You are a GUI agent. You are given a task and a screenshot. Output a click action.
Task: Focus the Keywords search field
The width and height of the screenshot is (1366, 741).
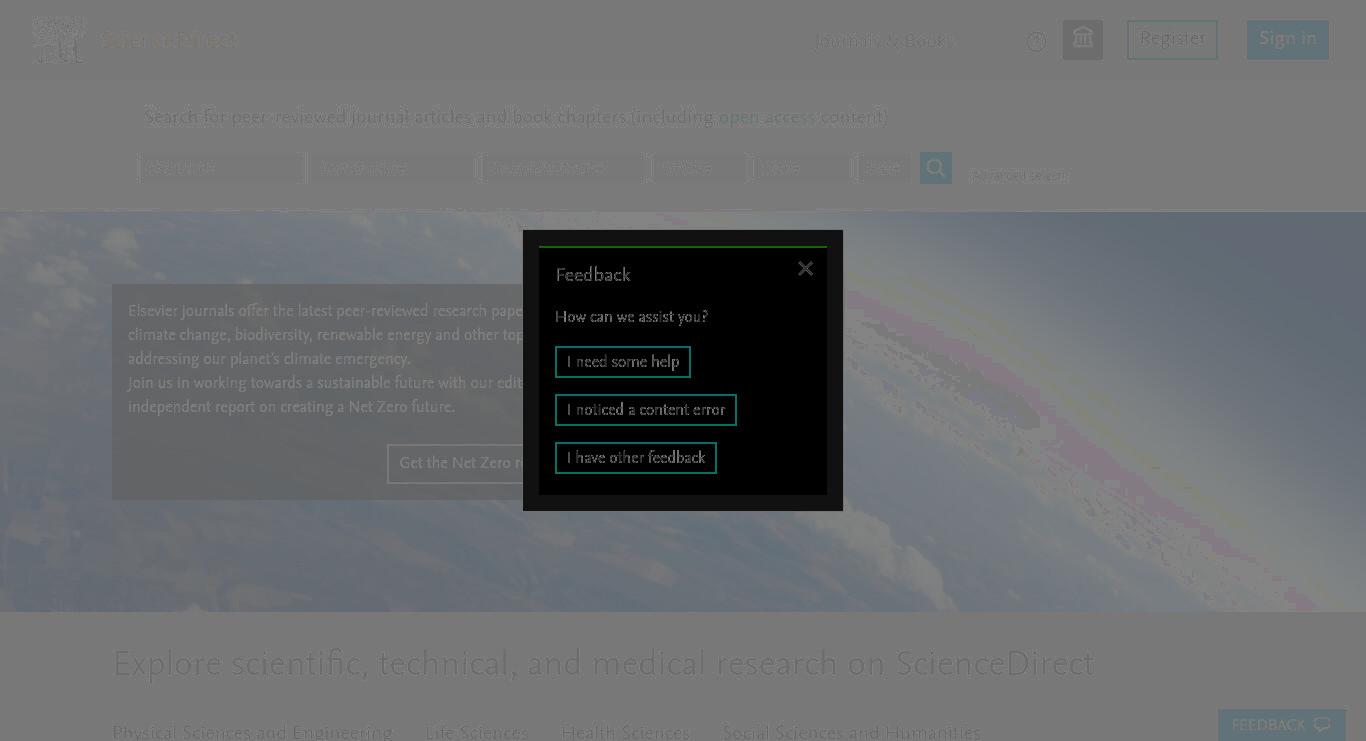pyautogui.click(x=221, y=168)
